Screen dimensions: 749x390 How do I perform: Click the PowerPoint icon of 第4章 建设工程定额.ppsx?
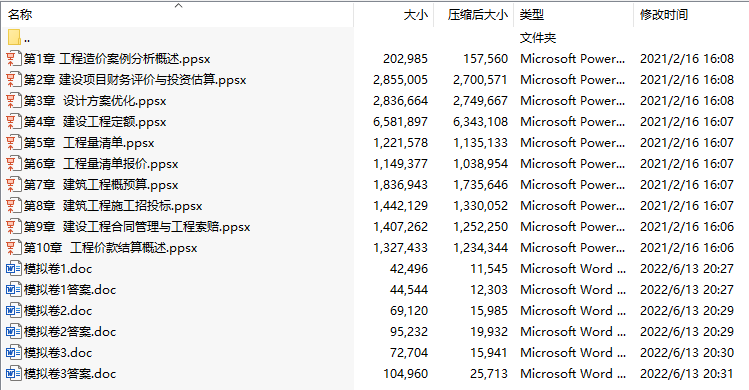tap(13, 122)
